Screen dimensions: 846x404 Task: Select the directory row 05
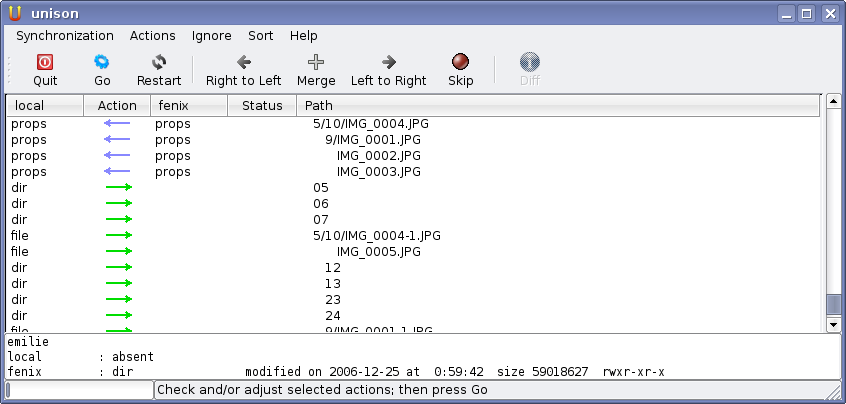point(413,188)
